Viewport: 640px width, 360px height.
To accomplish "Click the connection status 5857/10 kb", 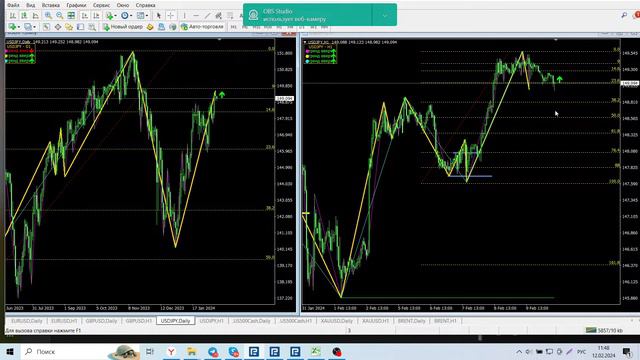I will [x=604, y=330].
